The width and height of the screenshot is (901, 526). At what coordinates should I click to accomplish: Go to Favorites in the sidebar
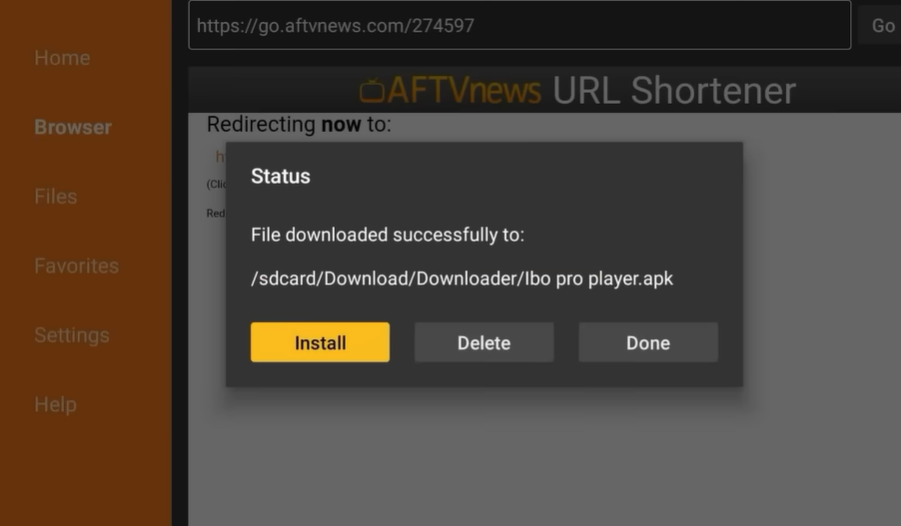[x=76, y=266]
